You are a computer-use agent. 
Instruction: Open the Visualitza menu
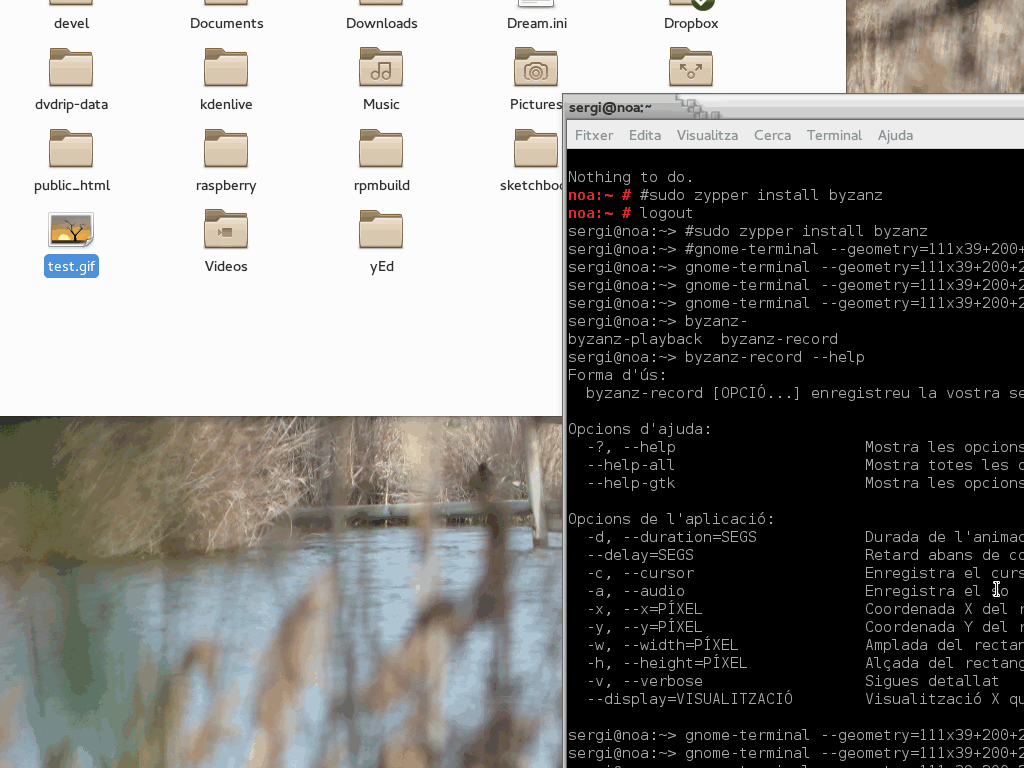pos(707,135)
